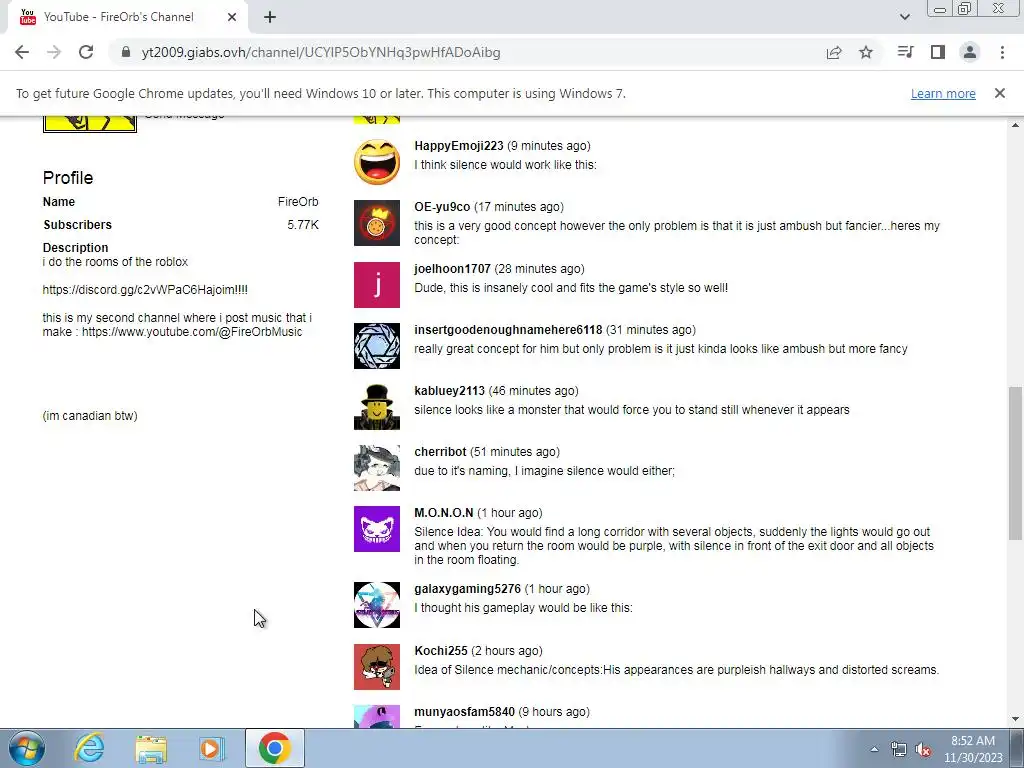This screenshot has width=1024, height=768.
Task: Click the padlock site info icon
Action: coord(126,52)
